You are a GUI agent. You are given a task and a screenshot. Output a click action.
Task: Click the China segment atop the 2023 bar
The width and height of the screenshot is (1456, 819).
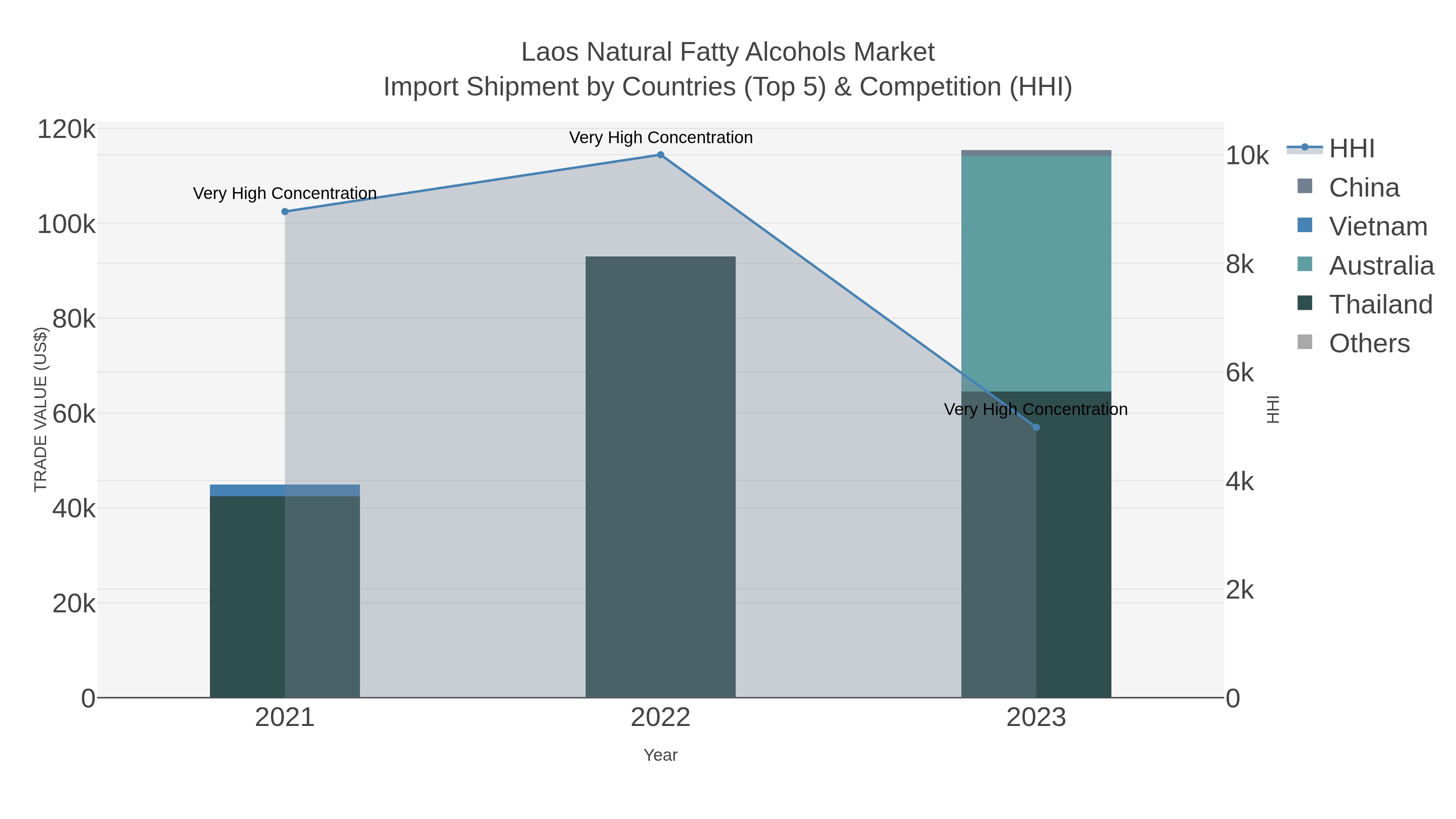(1036, 153)
